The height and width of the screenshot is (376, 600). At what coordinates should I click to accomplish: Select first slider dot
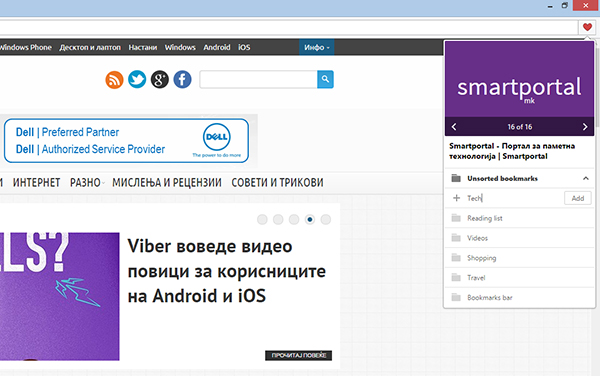[262, 220]
